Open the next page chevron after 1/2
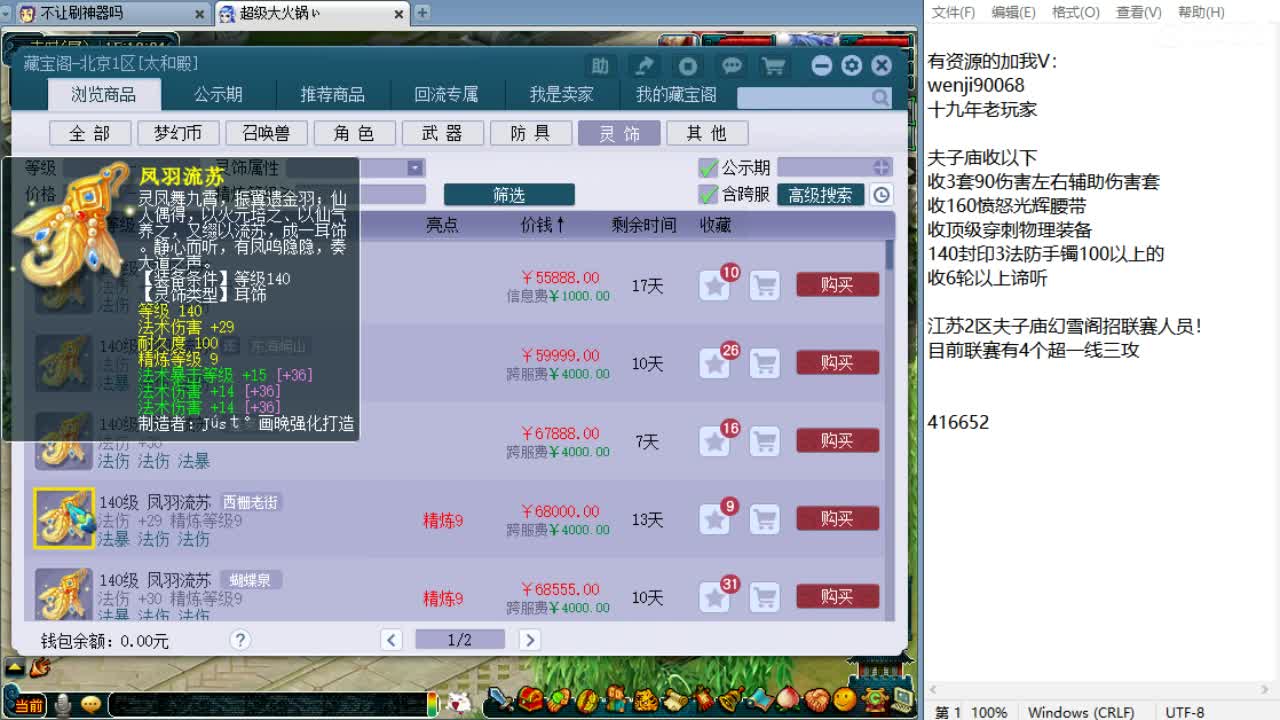The height and width of the screenshot is (720, 1280). 530,640
